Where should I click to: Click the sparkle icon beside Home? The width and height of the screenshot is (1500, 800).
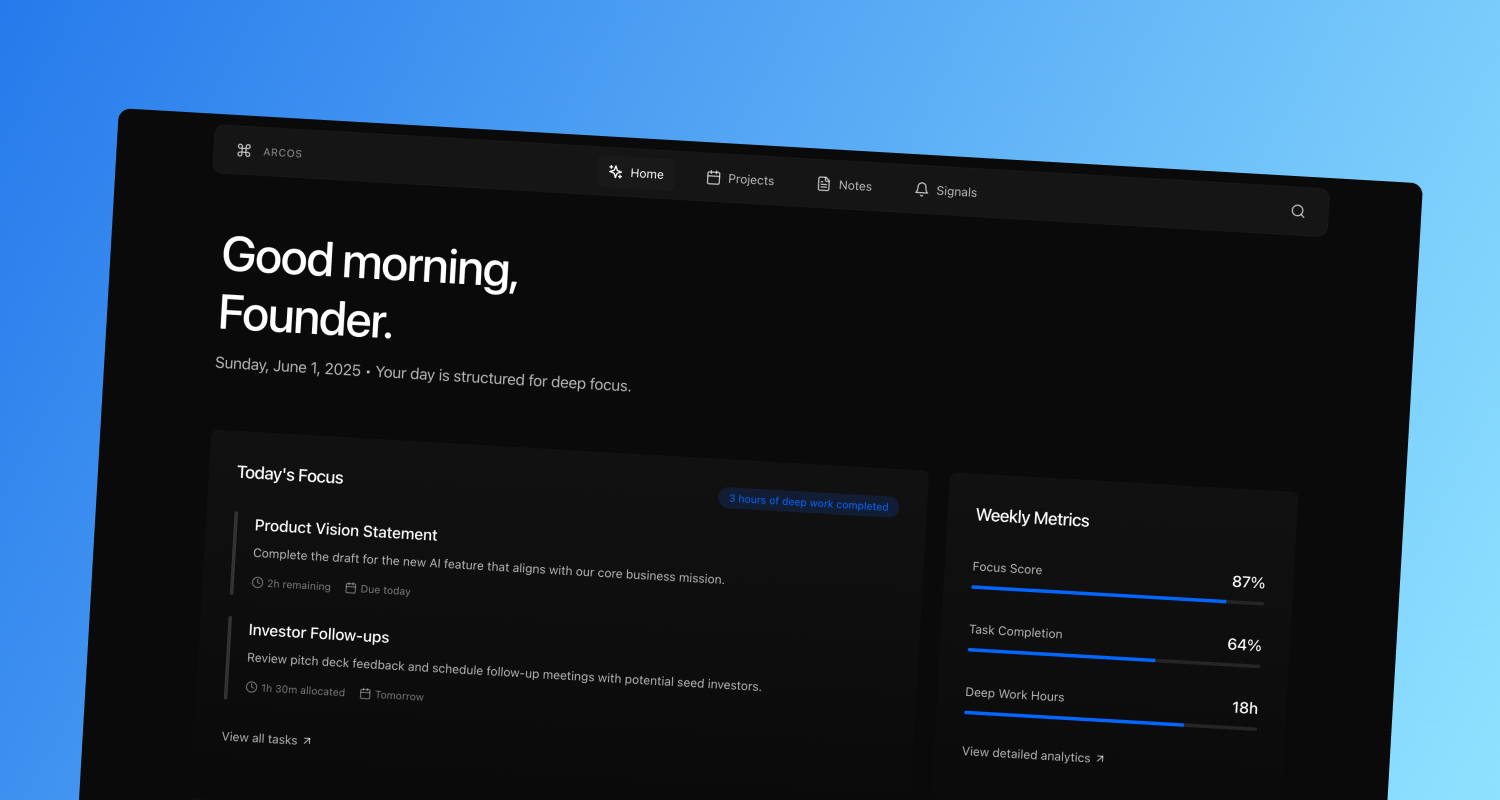(616, 172)
